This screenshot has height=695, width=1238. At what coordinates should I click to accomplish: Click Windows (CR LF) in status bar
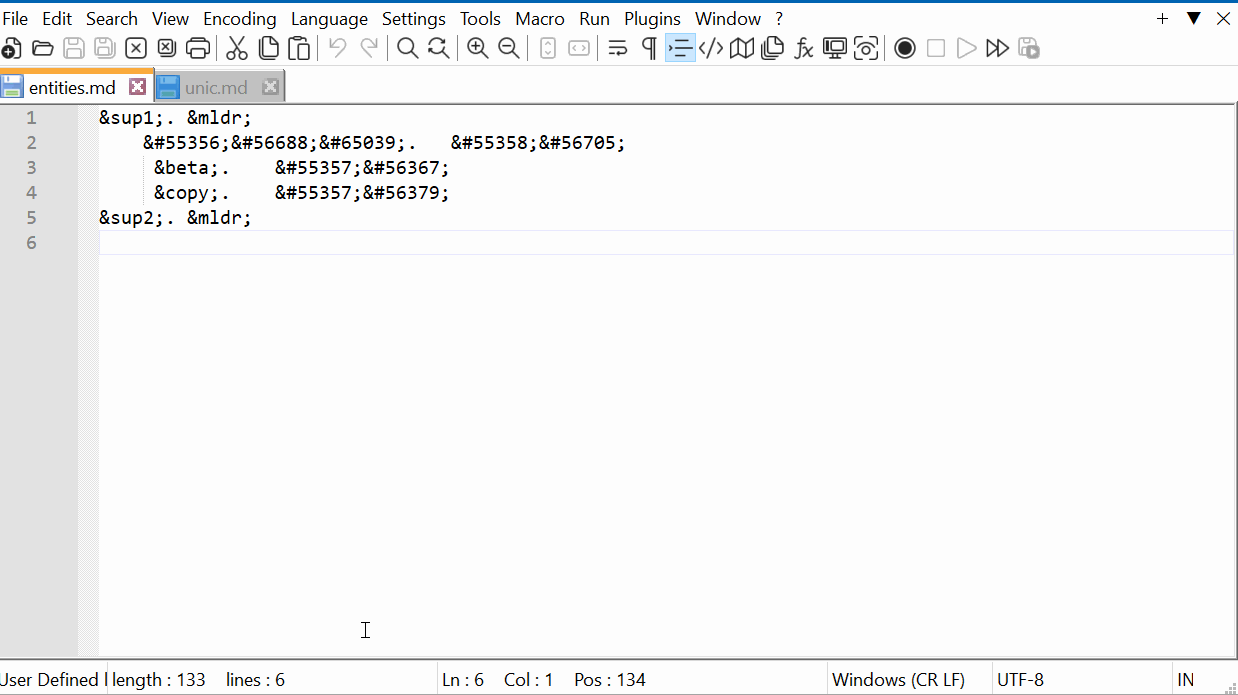coord(898,680)
